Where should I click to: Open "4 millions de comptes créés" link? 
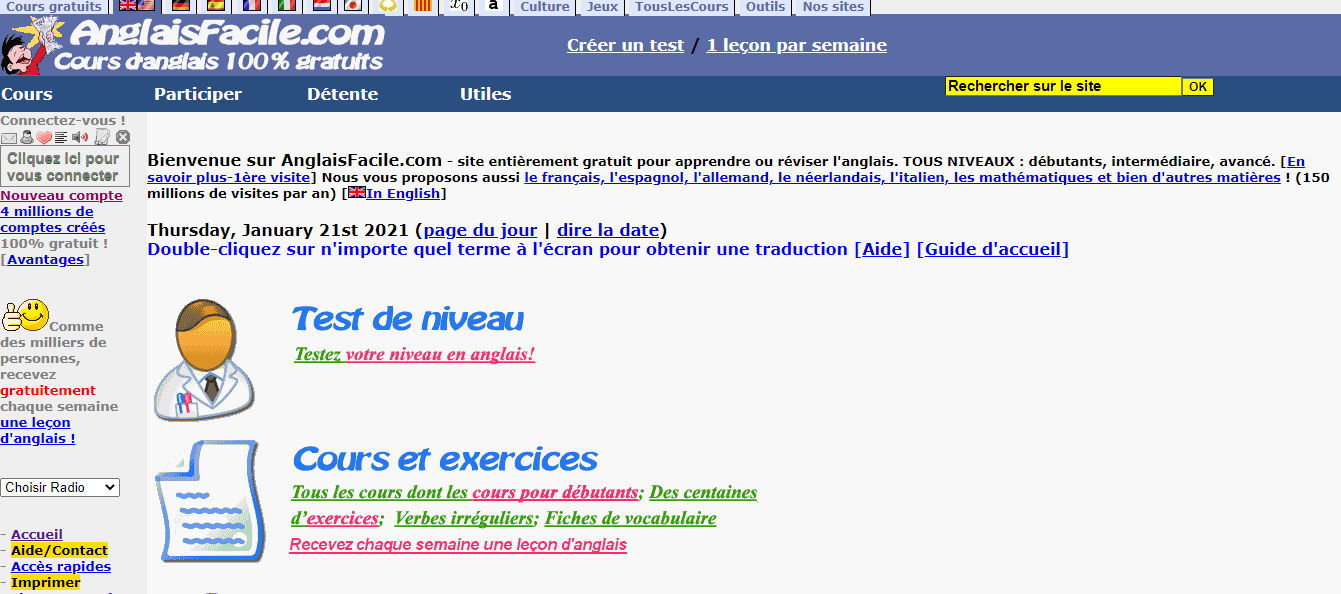[52, 219]
